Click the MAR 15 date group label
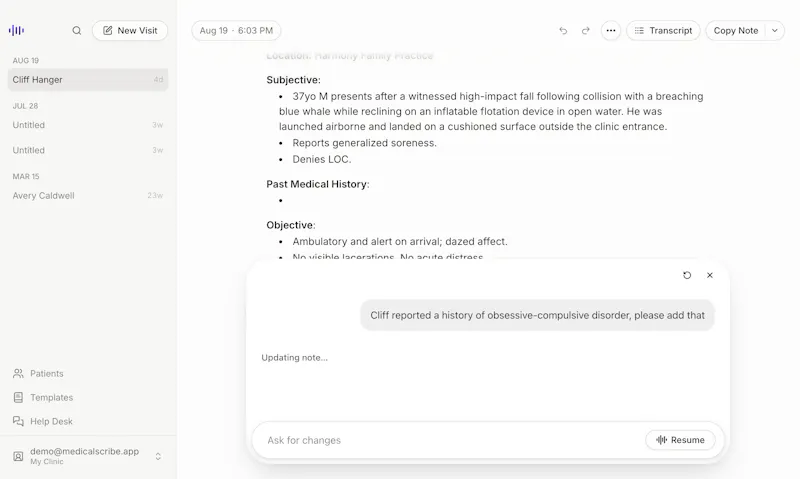Image resolution: width=800 pixels, height=479 pixels. (x=26, y=177)
